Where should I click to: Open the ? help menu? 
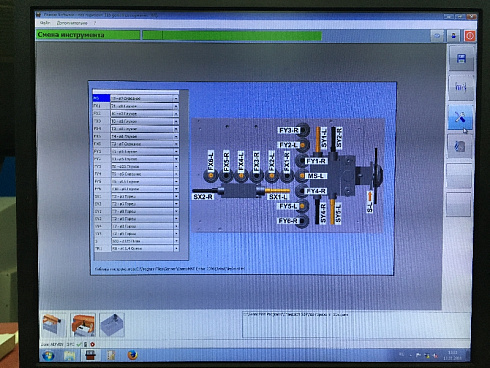[x=95, y=23]
